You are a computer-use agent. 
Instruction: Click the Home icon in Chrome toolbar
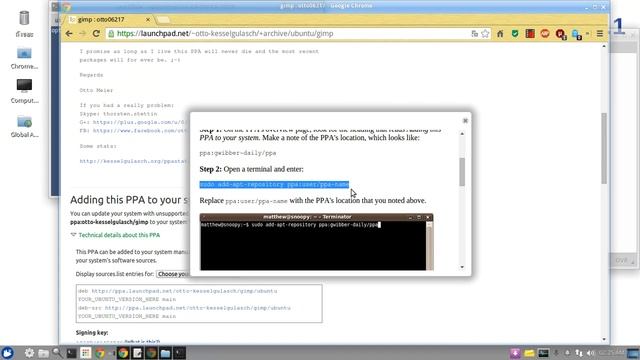tap(500, 34)
